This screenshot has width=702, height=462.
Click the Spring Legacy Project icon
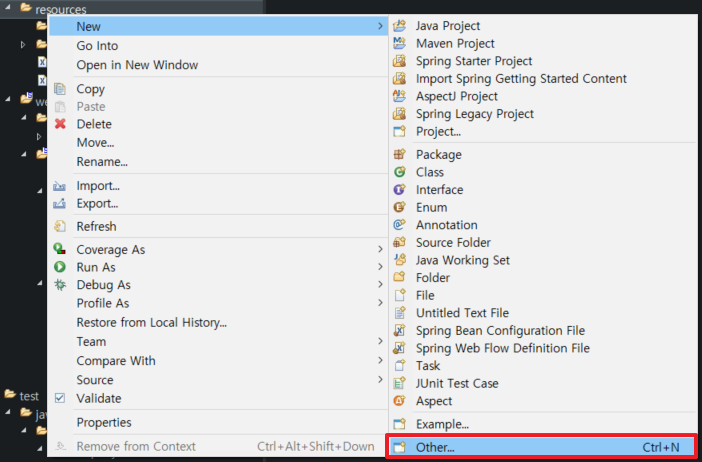(399, 114)
